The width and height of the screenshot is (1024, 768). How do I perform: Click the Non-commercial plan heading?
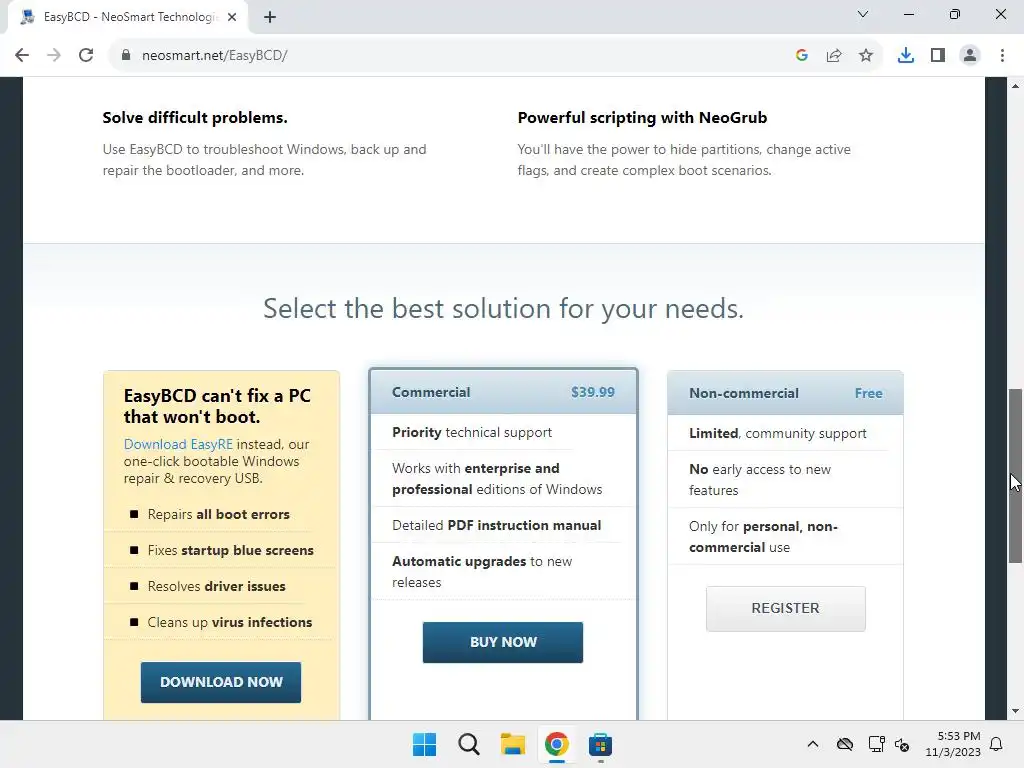[744, 393]
